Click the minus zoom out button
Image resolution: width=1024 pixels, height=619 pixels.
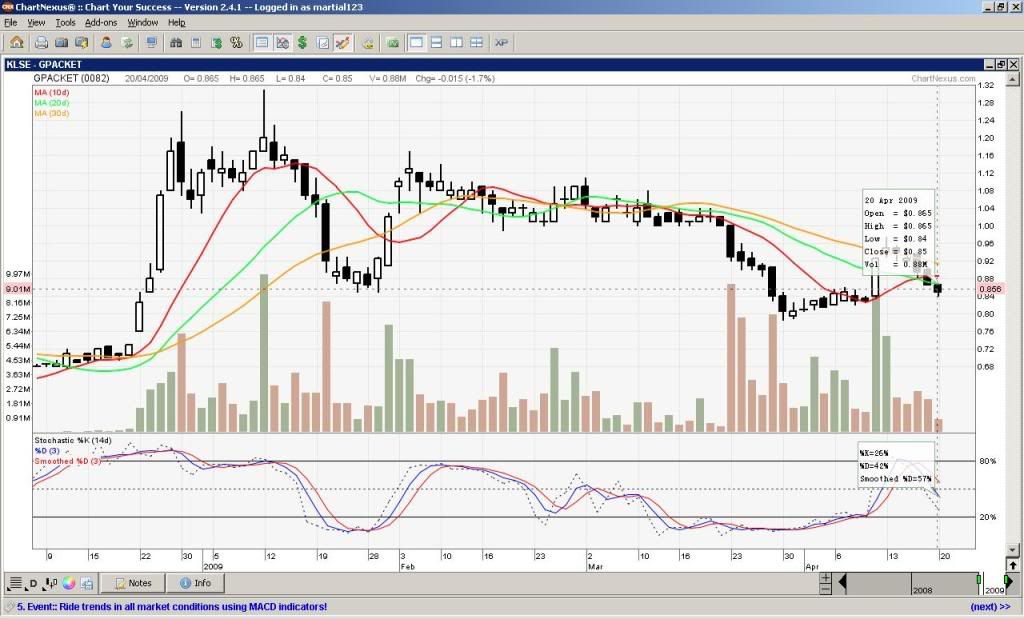point(825,589)
